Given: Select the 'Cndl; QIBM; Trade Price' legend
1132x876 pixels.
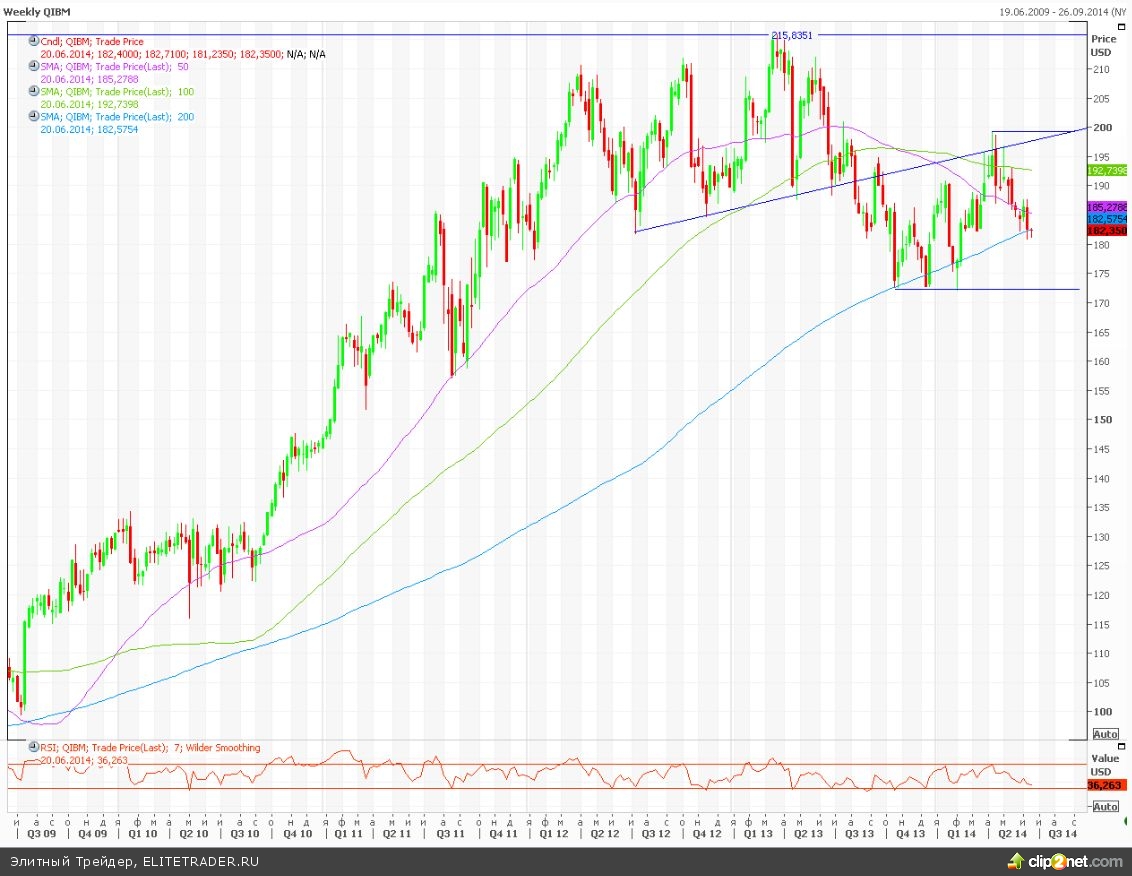Looking at the screenshot, I should click(92, 42).
